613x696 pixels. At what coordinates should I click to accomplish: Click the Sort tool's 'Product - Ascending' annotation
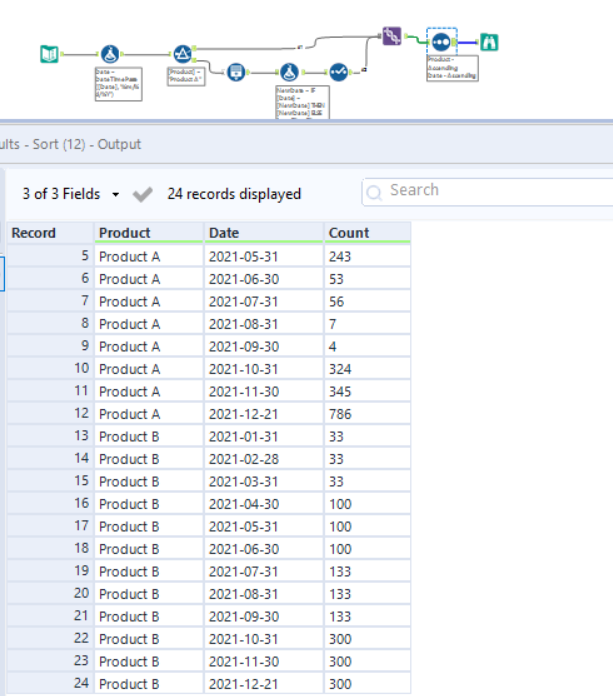coord(451,67)
